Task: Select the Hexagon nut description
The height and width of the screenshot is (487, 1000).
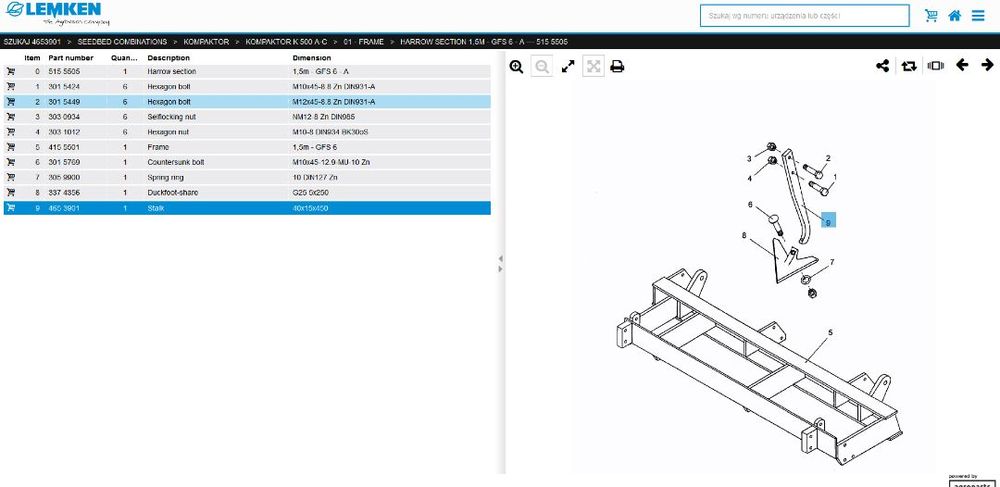Action: 168,132
